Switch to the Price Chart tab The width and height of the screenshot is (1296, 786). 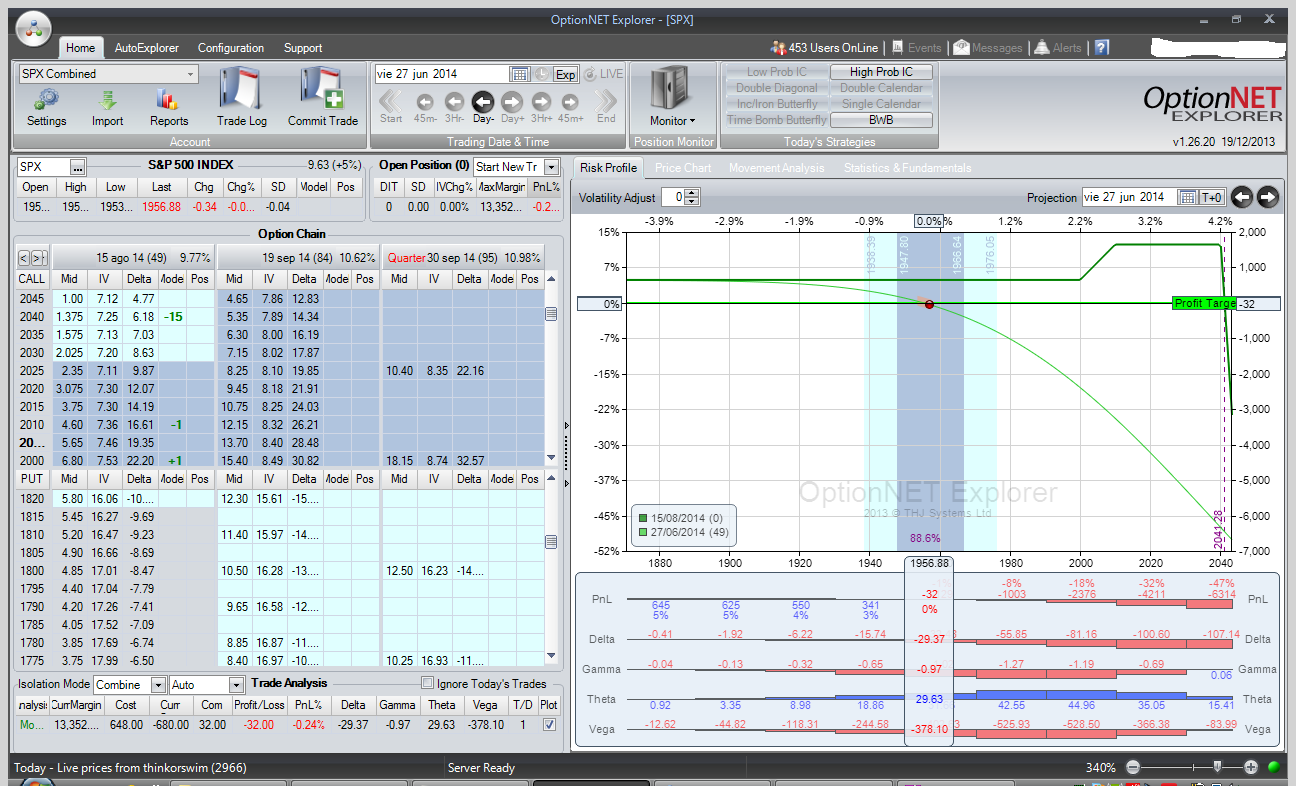coord(683,168)
